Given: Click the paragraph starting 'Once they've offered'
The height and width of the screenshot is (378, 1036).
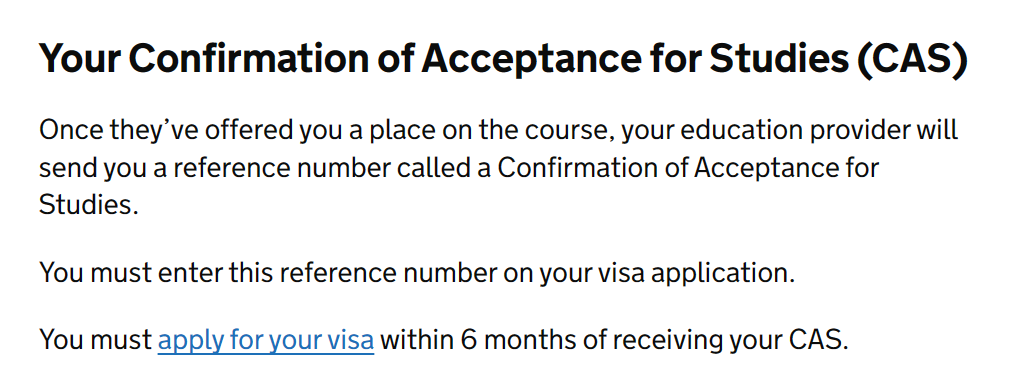Looking at the screenshot, I should pos(498,168).
